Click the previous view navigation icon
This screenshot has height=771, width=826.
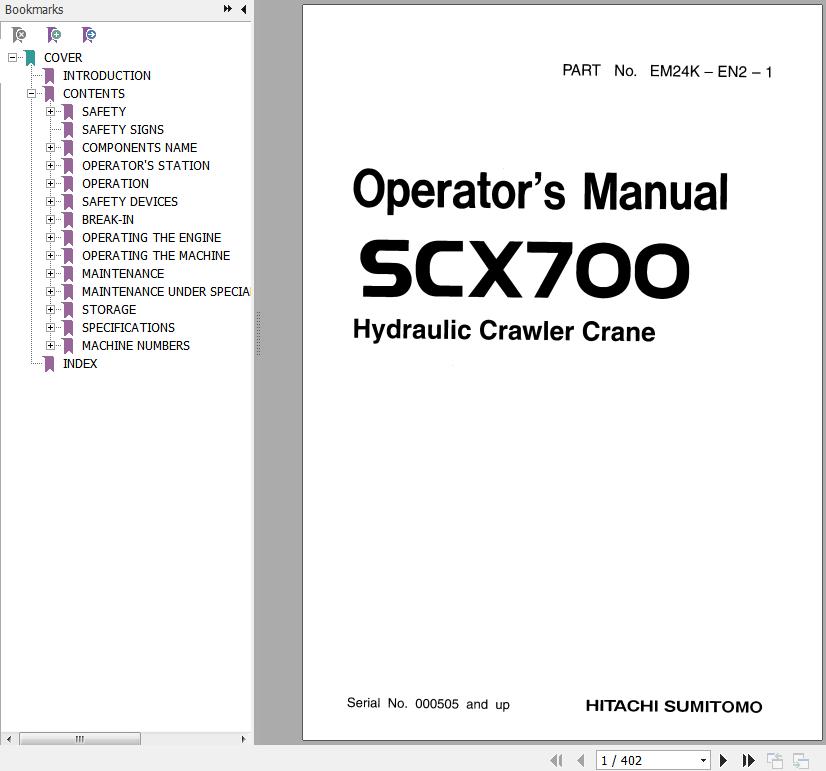coord(774,760)
